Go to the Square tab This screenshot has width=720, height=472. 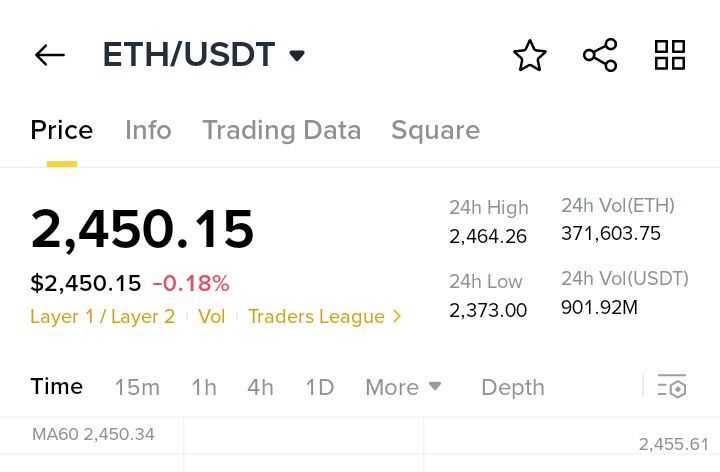[x=435, y=130]
